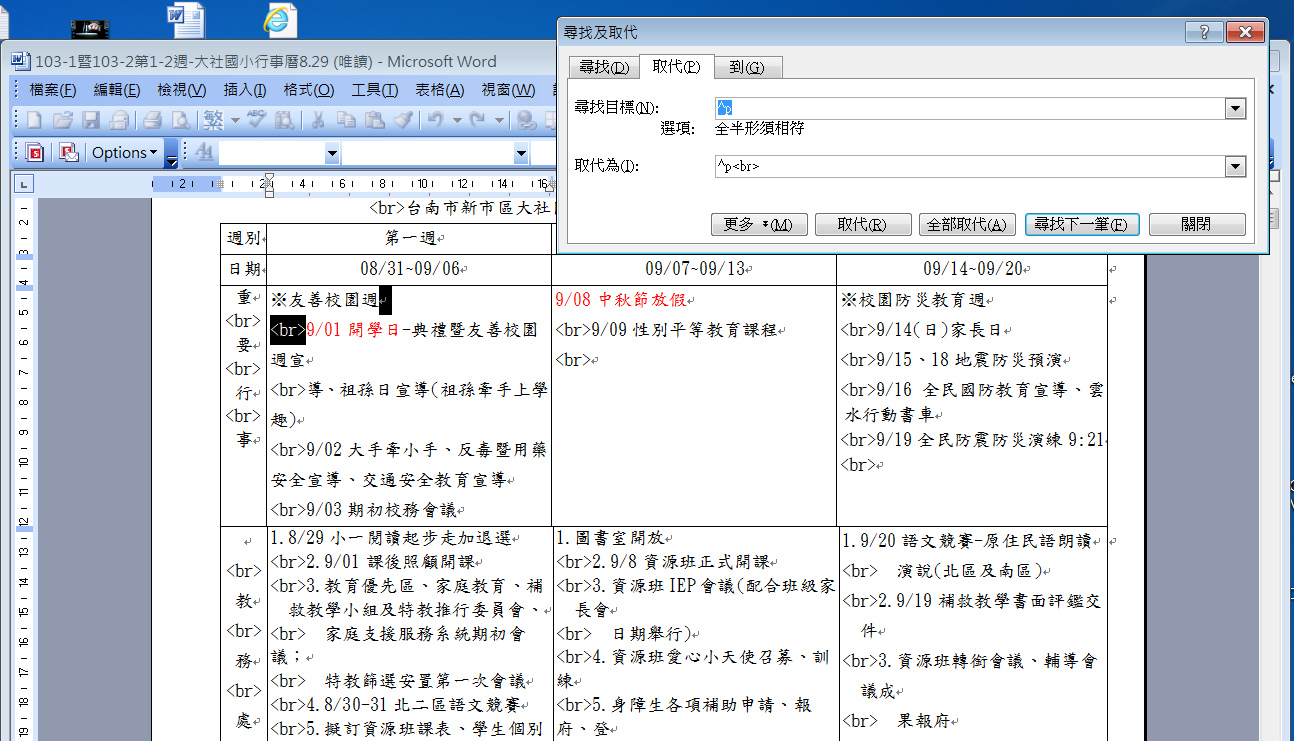
Task: Click the red 9/08 中秋節放假 text
Action: click(x=619, y=299)
